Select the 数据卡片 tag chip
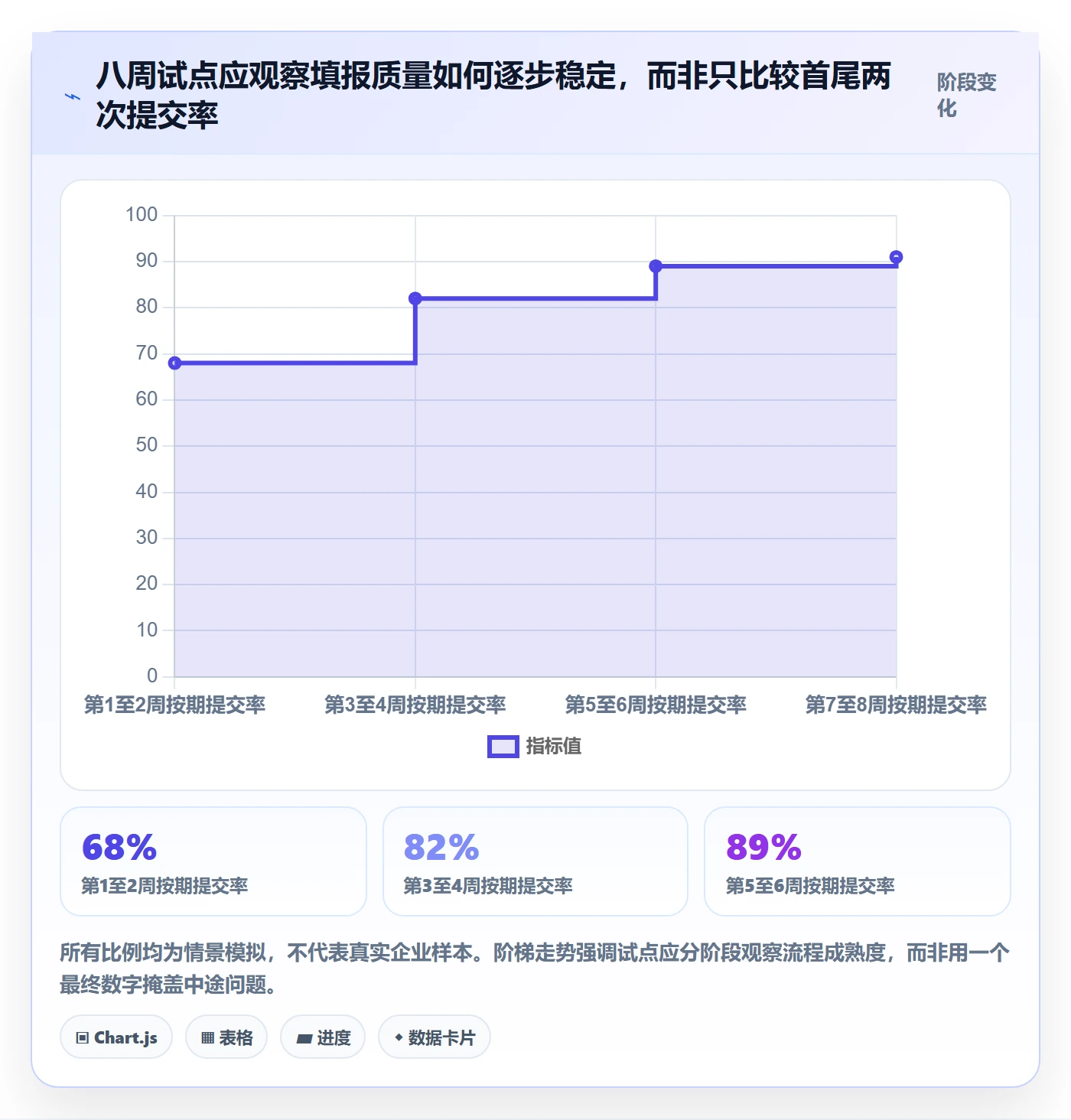 [435, 1037]
